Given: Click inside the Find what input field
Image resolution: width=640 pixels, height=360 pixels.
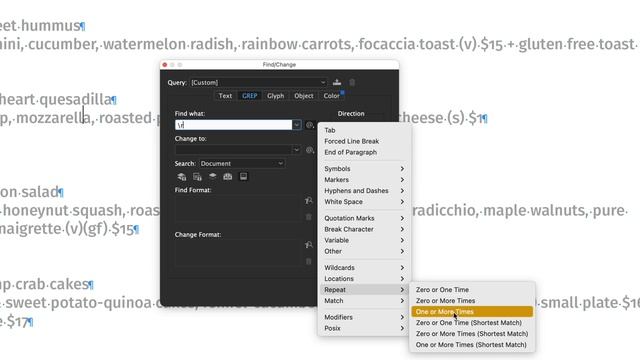Looking at the screenshot, I should click(233, 125).
